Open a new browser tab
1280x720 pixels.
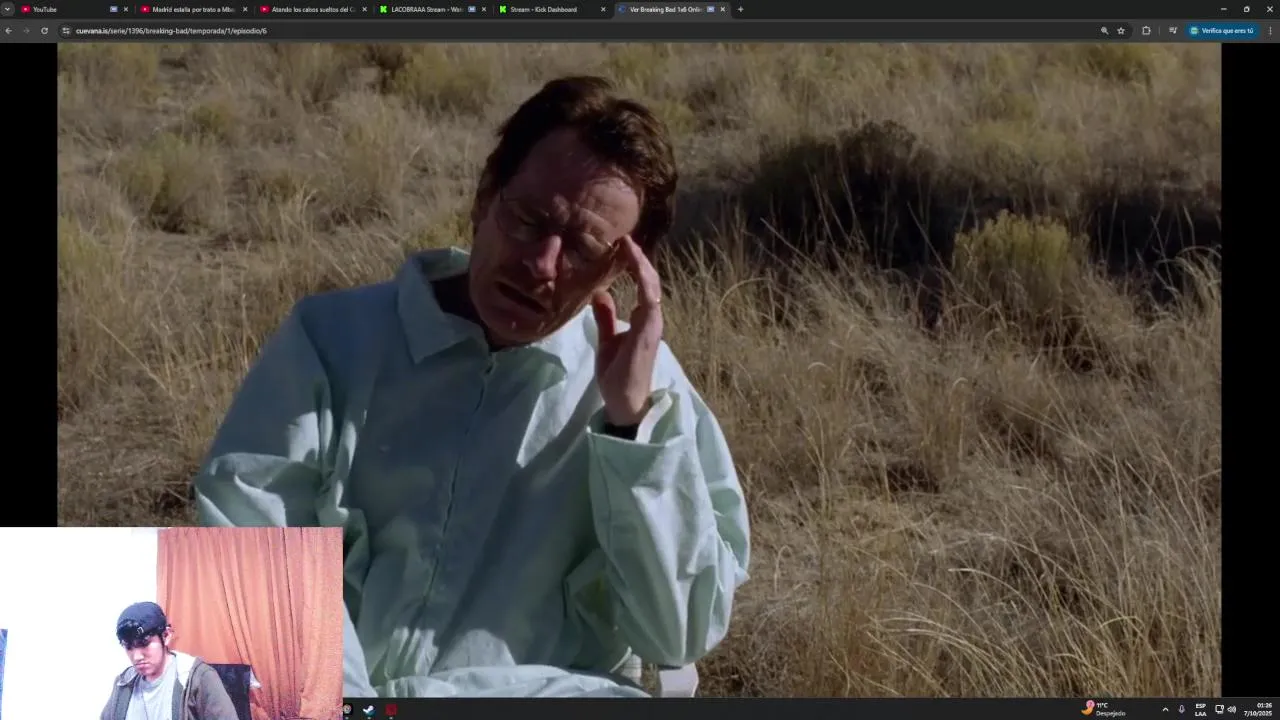point(740,9)
